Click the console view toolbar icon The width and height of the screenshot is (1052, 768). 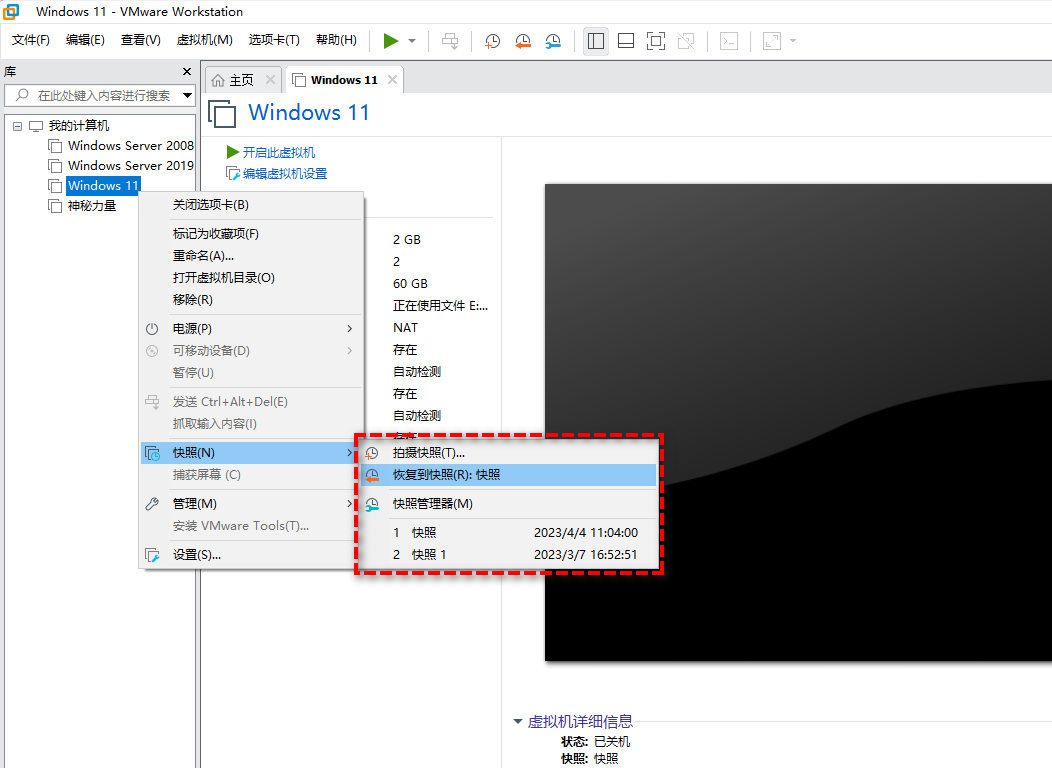tap(729, 41)
